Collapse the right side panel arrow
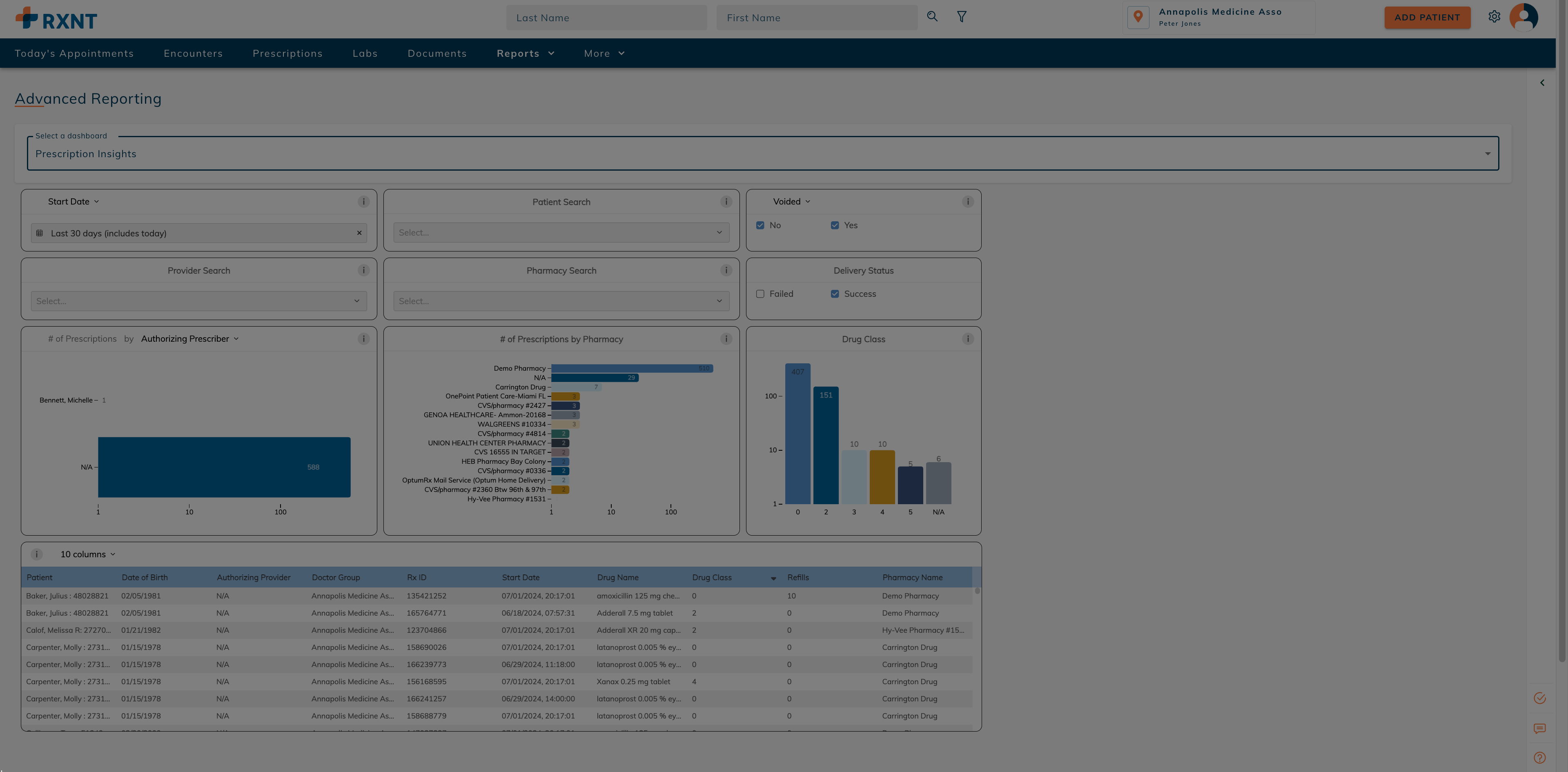Viewport: 1568px width, 772px height. pyautogui.click(x=1542, y=83)
